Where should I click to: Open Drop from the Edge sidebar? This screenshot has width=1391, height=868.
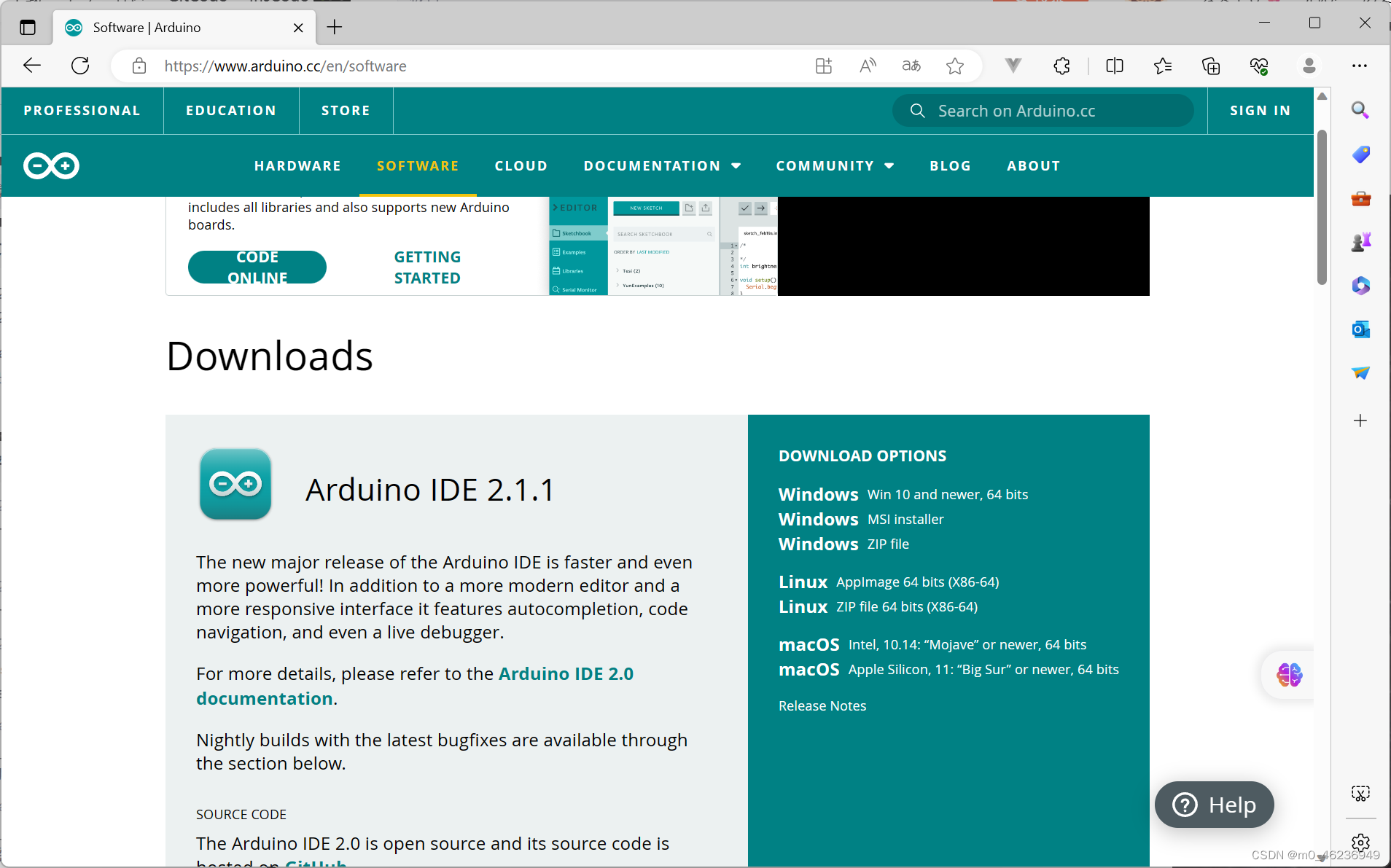tap(1360, 373)
